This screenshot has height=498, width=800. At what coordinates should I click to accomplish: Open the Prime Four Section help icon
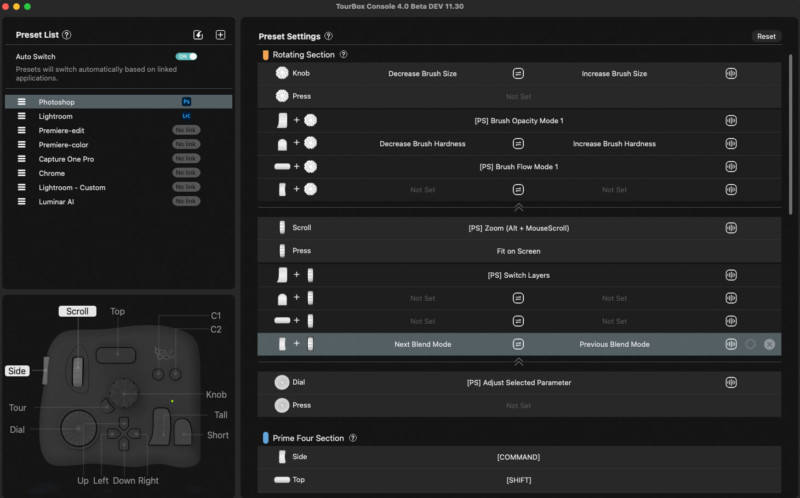(353, 438)
